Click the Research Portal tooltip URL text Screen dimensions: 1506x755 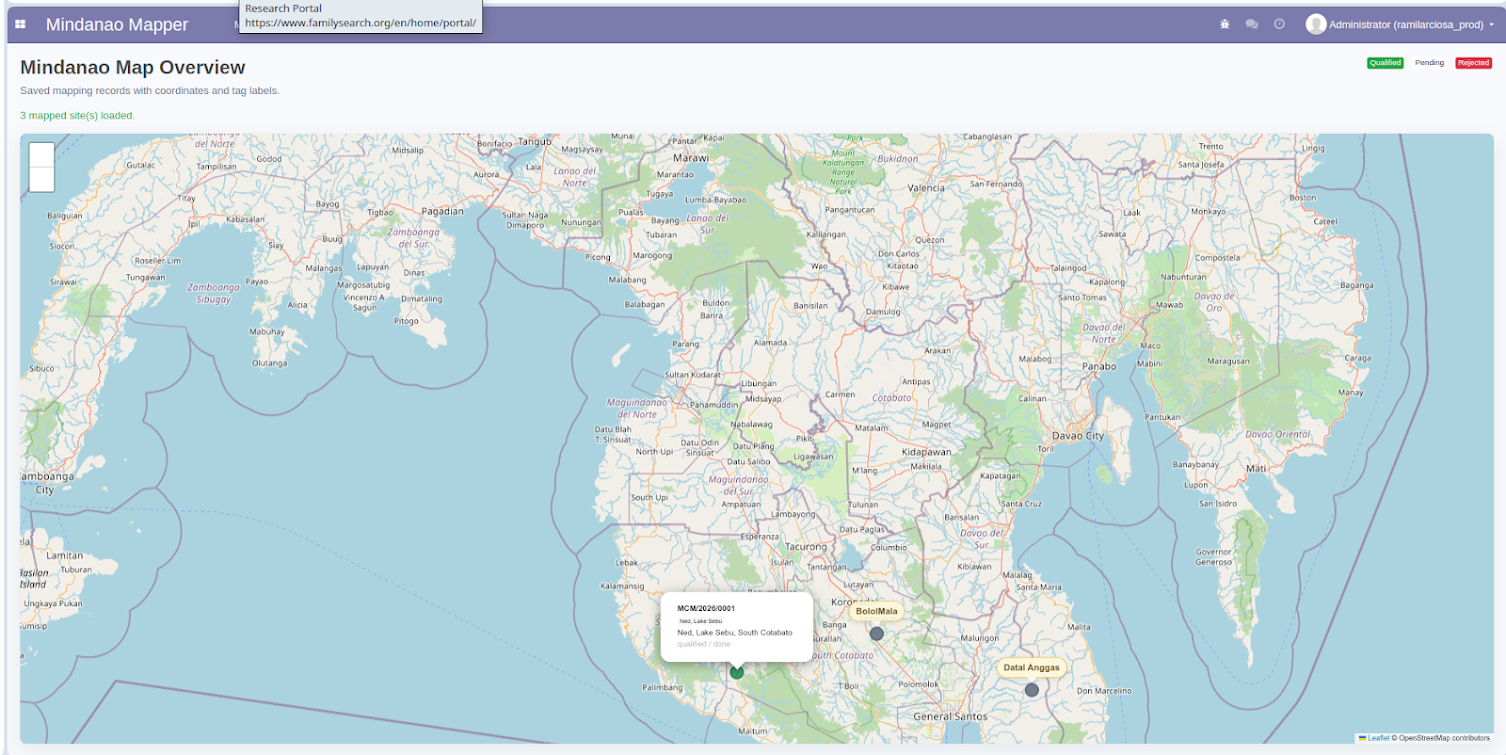360,22
